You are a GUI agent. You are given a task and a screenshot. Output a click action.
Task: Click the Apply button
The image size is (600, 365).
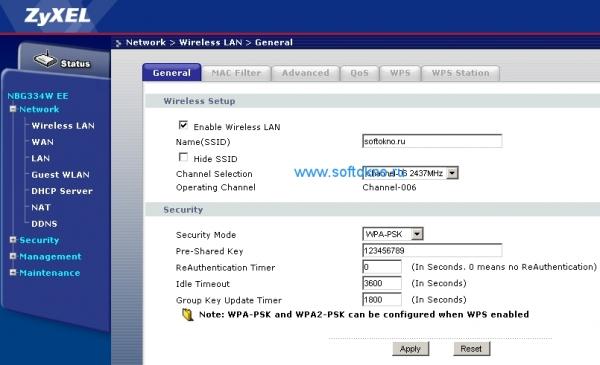410,349
